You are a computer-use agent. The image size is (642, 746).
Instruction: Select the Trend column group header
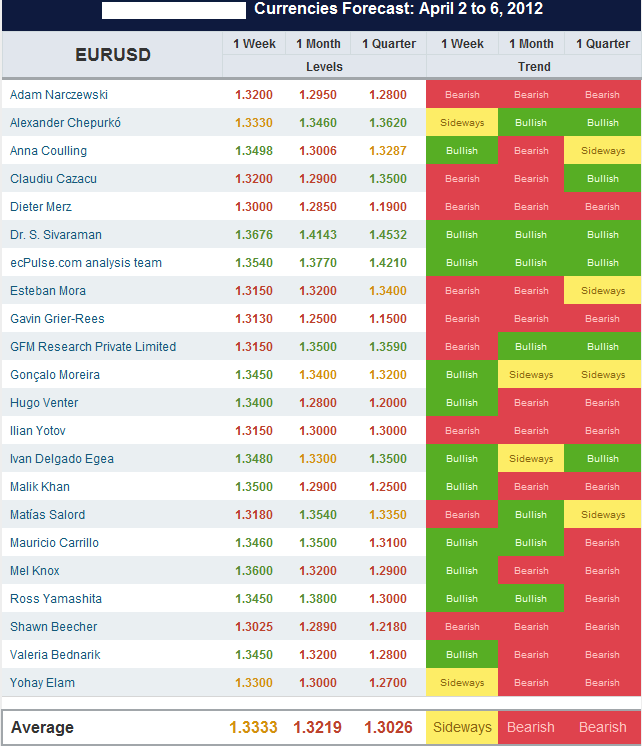coord(534,67)
